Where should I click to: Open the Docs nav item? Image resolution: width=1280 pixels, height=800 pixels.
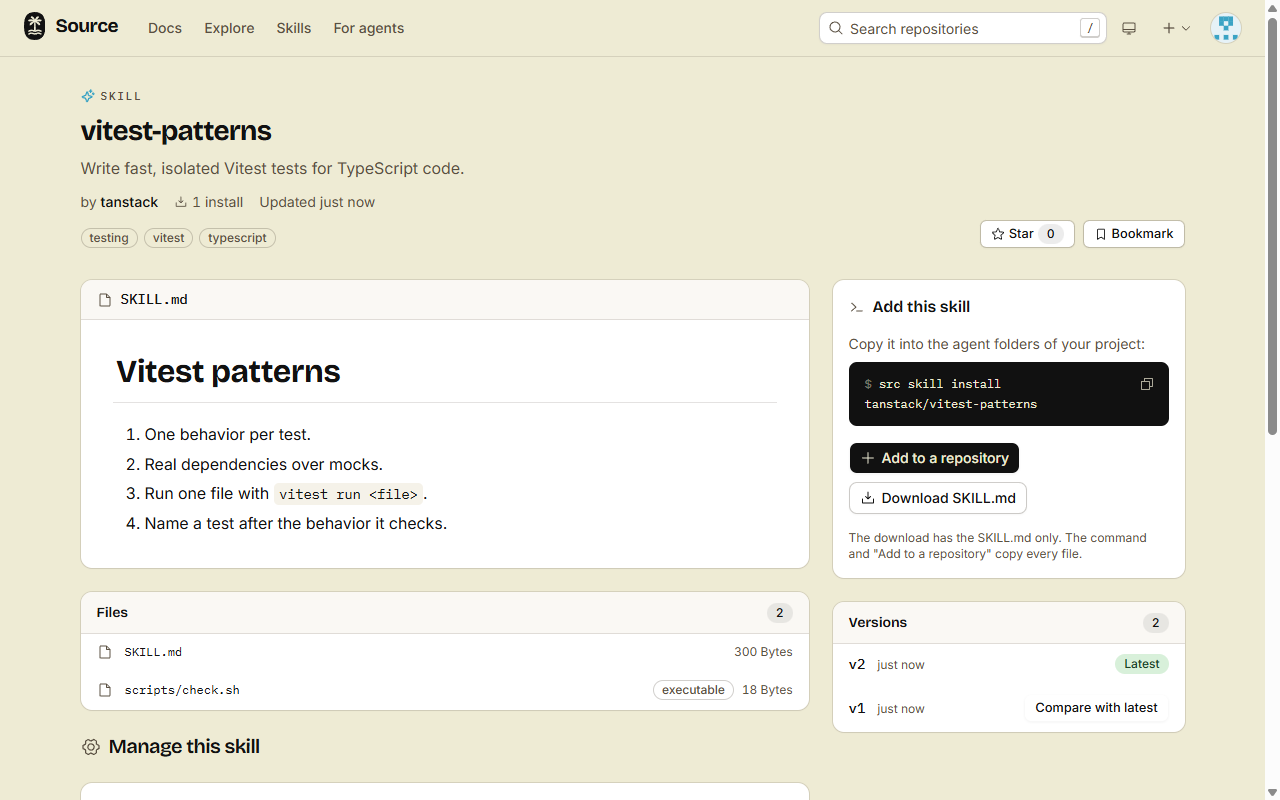pos(165,28)
